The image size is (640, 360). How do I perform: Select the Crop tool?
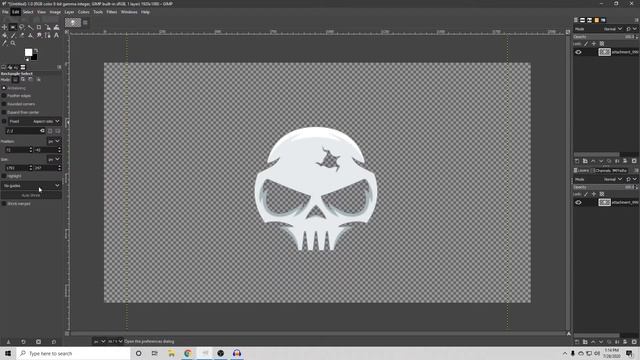[x=39, y=27]
